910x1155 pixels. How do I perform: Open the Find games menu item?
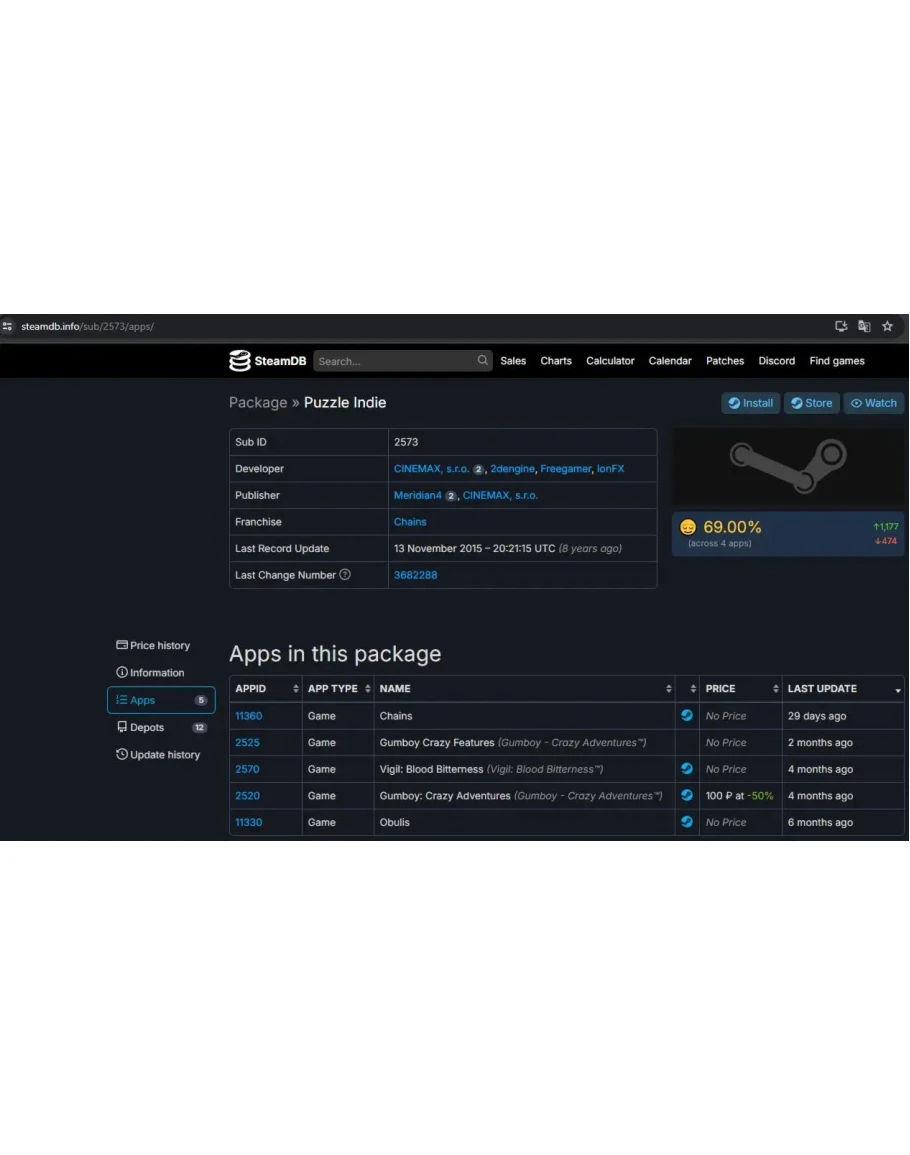tap(837, 361)
